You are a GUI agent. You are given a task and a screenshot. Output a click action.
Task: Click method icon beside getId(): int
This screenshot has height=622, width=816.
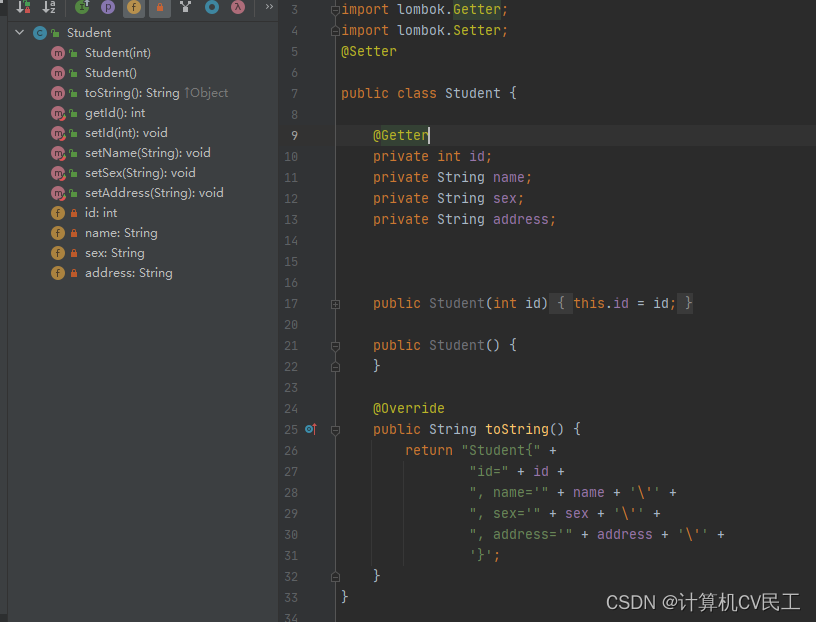(58, 113)
